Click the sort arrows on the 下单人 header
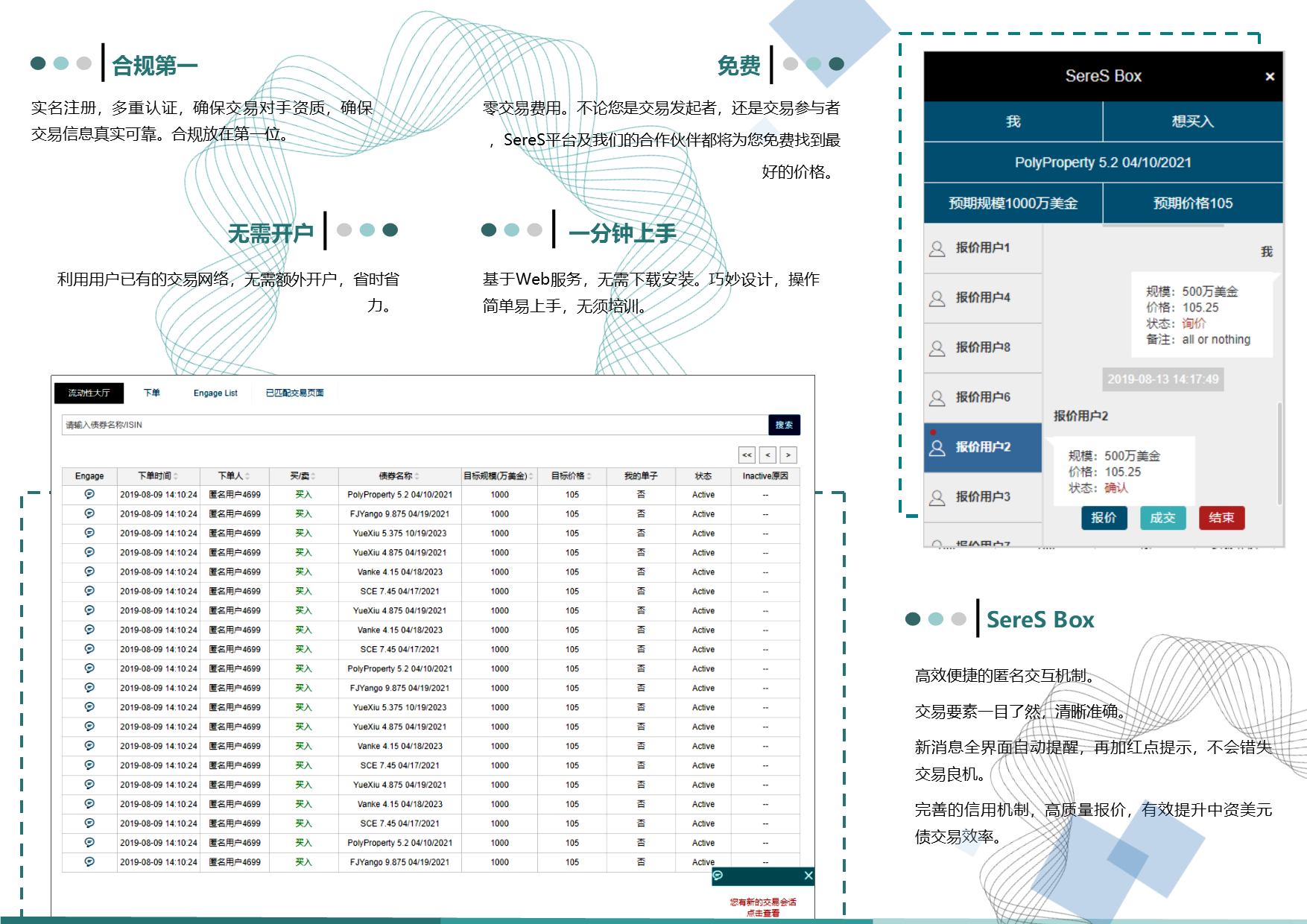1307x924 pixels. [x=247, y=476]
